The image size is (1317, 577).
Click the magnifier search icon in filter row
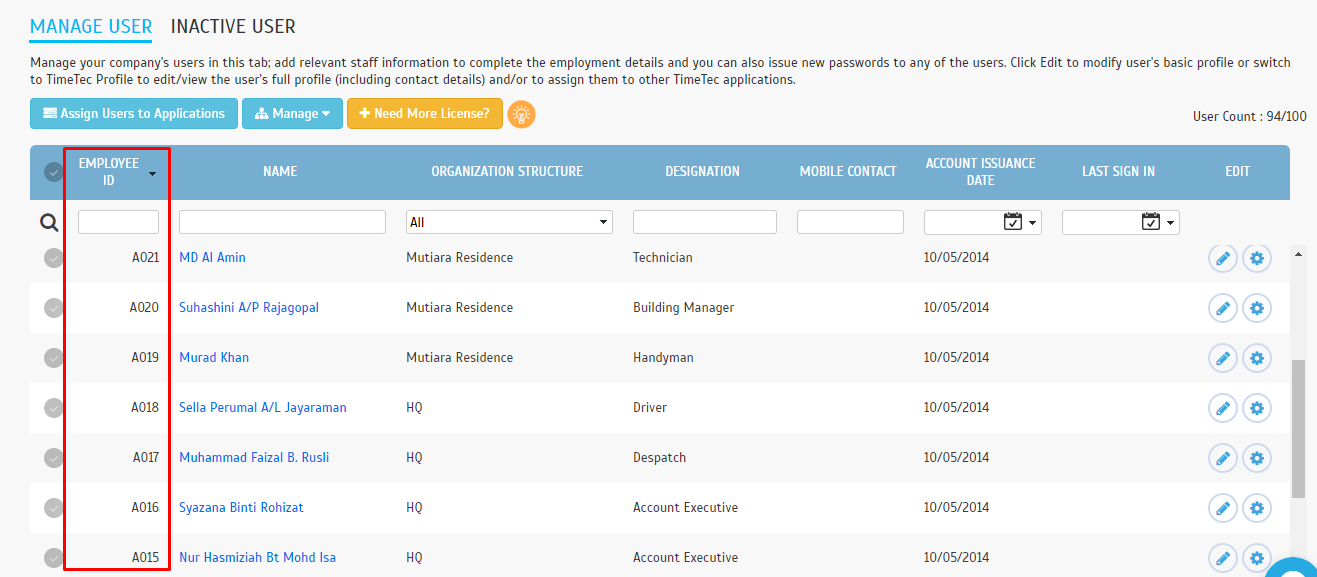coord(49,223)
